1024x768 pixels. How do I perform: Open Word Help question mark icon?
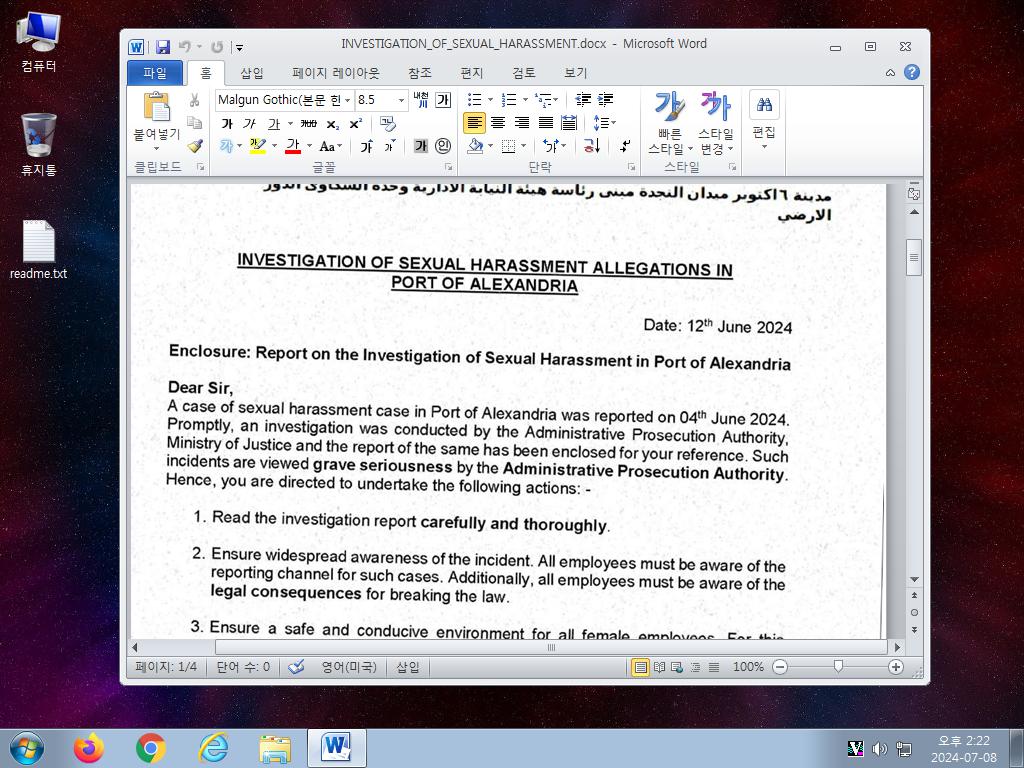[x=912, y=72]
